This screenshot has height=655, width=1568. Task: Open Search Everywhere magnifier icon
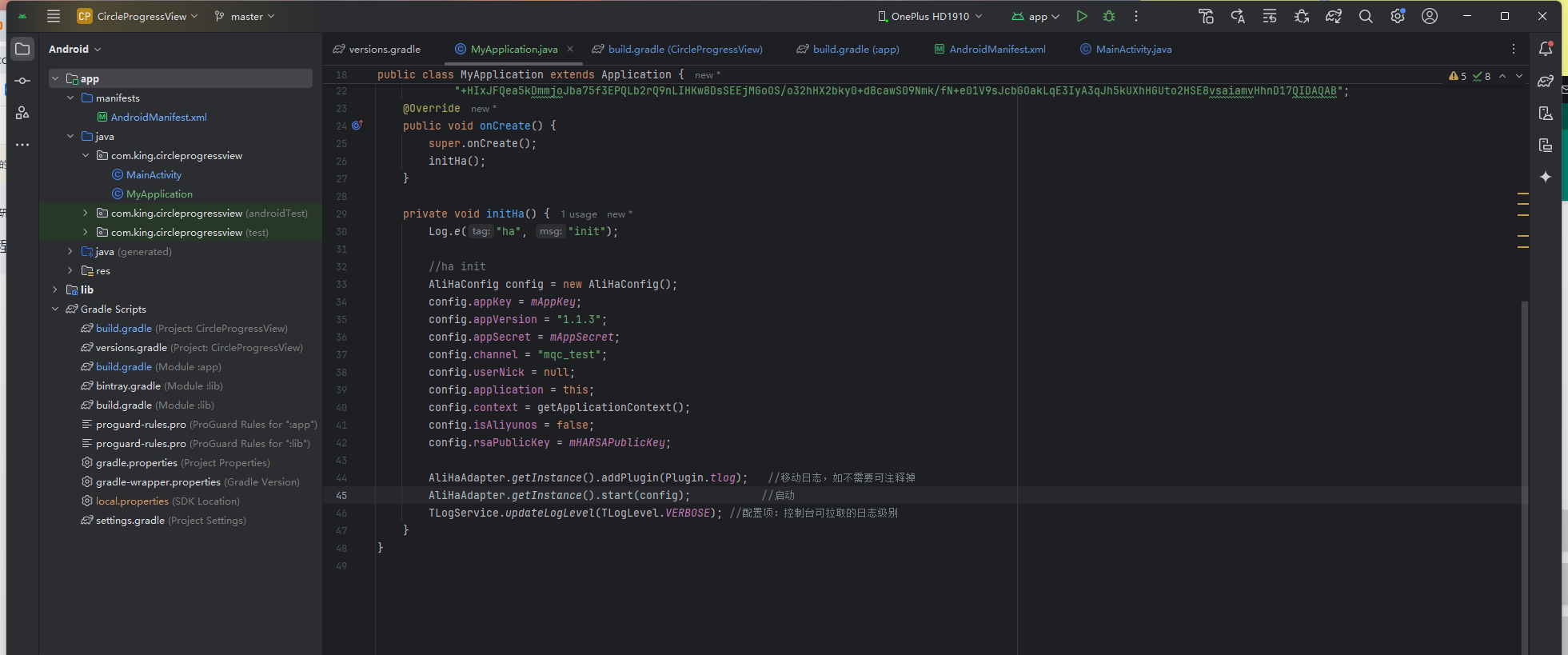tap(1366, 16)
